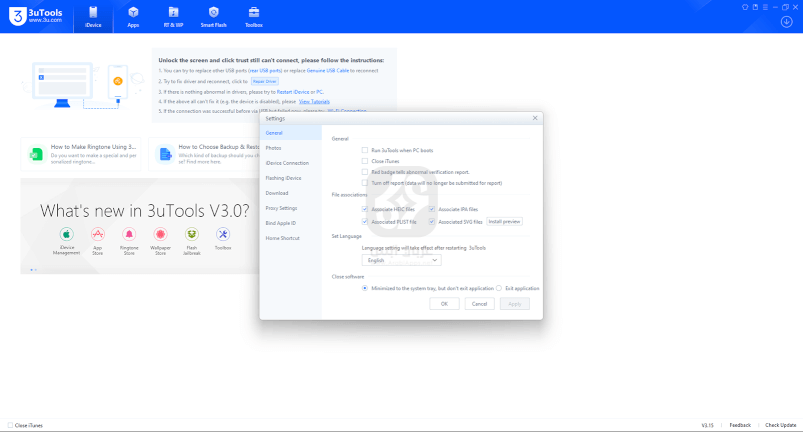Open the hamburger menu icon in title bar

point(765,7)
